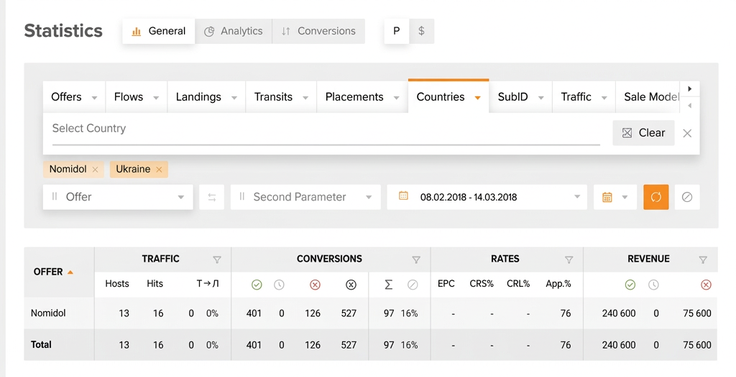Open the REVENUE column filter funnel
This screenshot has height=377, width=736.
coord(703,260)
